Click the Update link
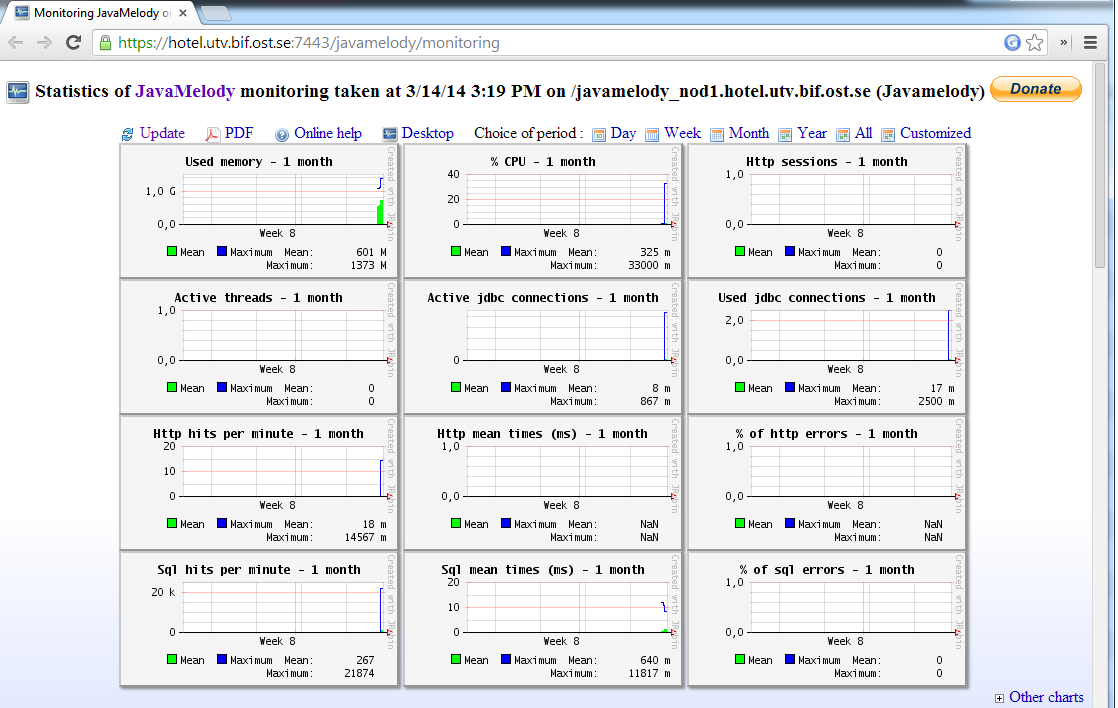1118x708 pixels. point(162,133)
